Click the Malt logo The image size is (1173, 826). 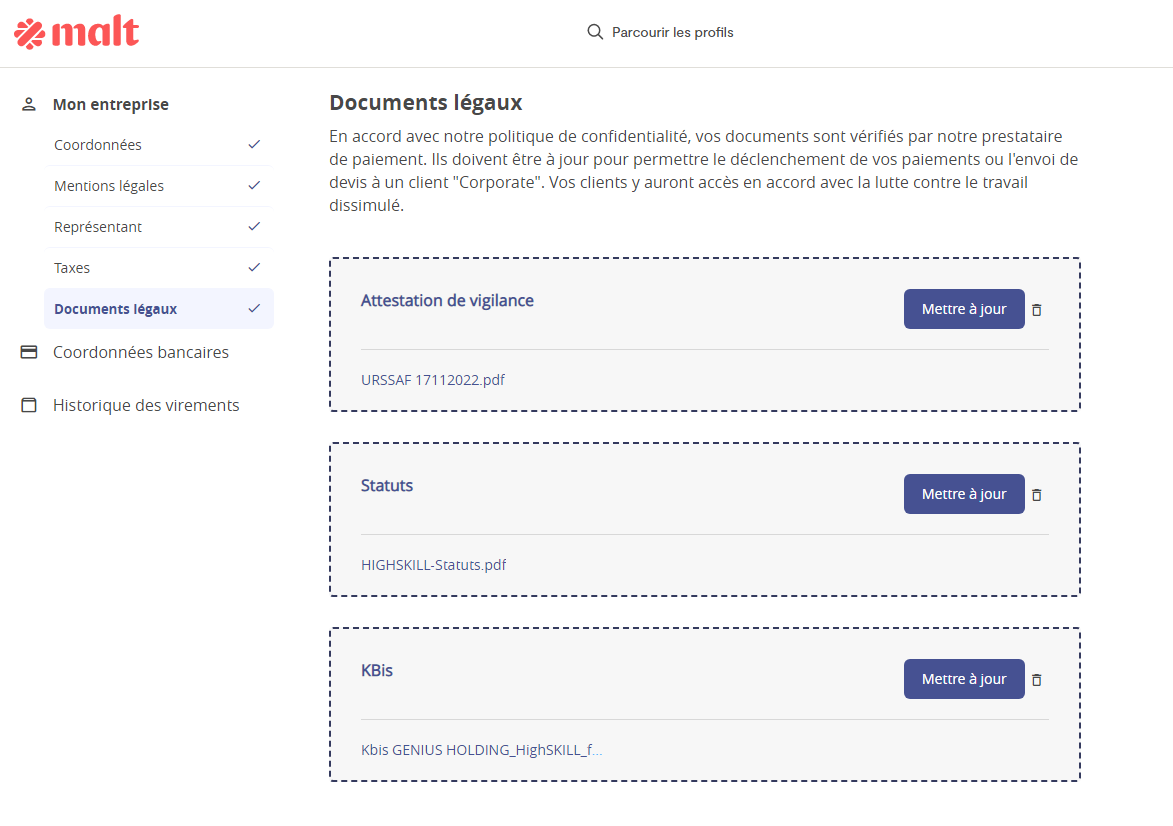[x=76, y=33]
